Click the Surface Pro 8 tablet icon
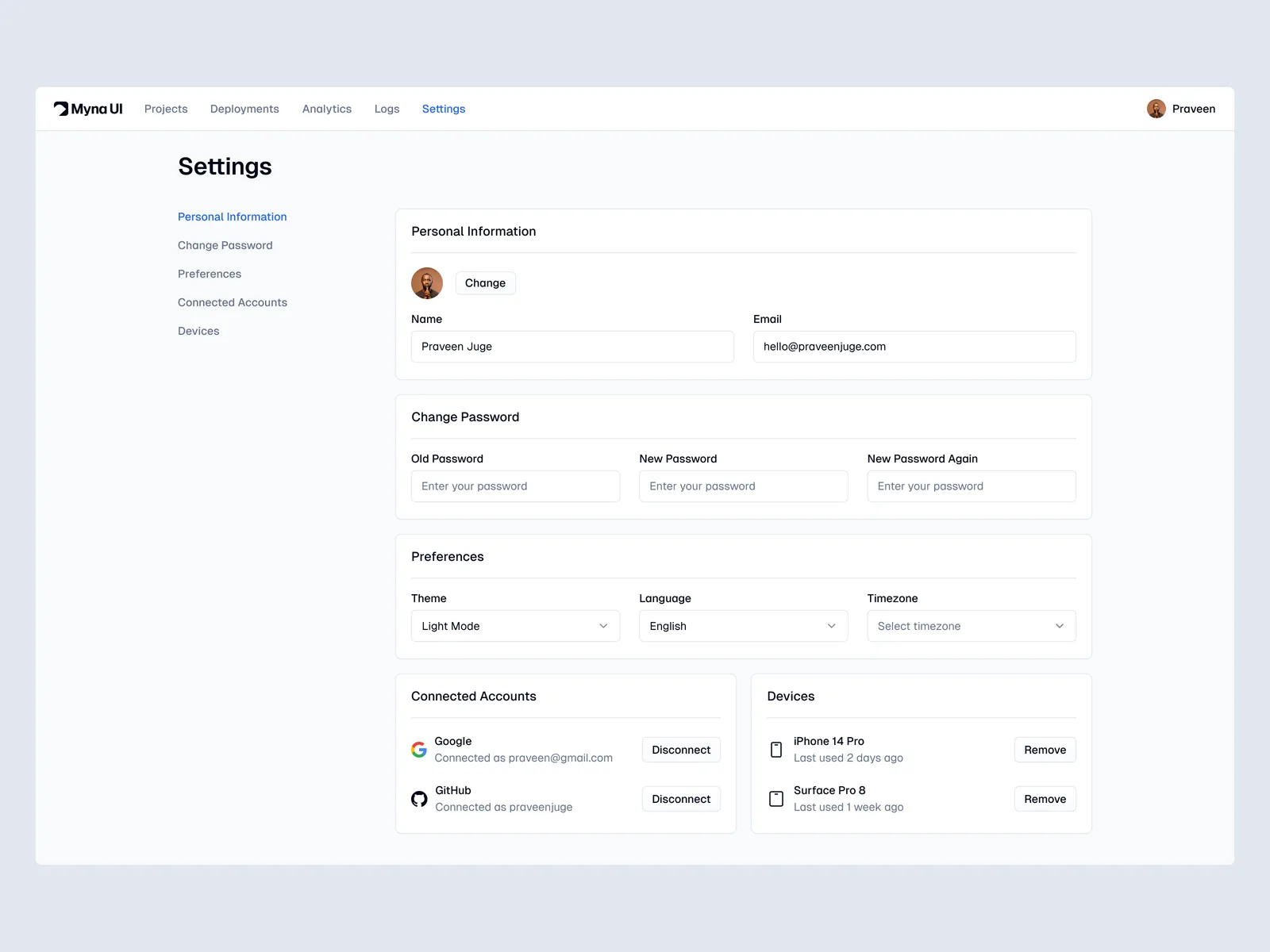Screen dimensions: 1270x952 click(x=776, y=799)
